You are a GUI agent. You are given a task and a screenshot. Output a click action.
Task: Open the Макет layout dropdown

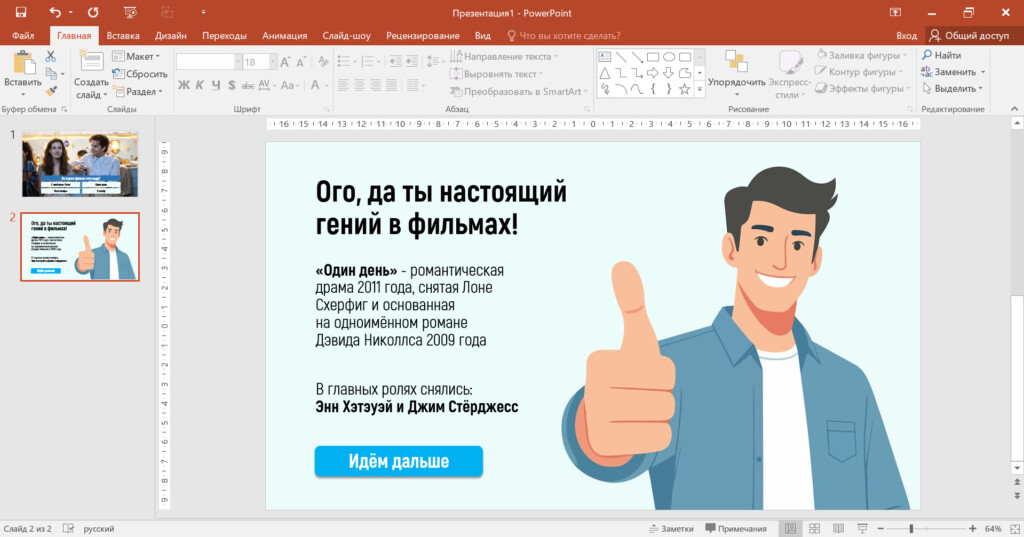click(x=136, y=56)
